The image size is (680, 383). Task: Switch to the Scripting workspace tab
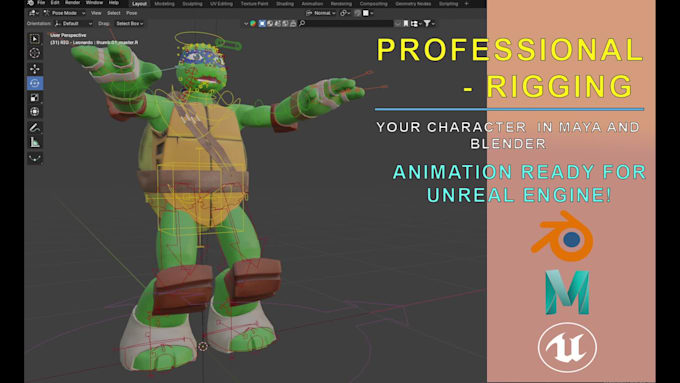coord(448,3)
